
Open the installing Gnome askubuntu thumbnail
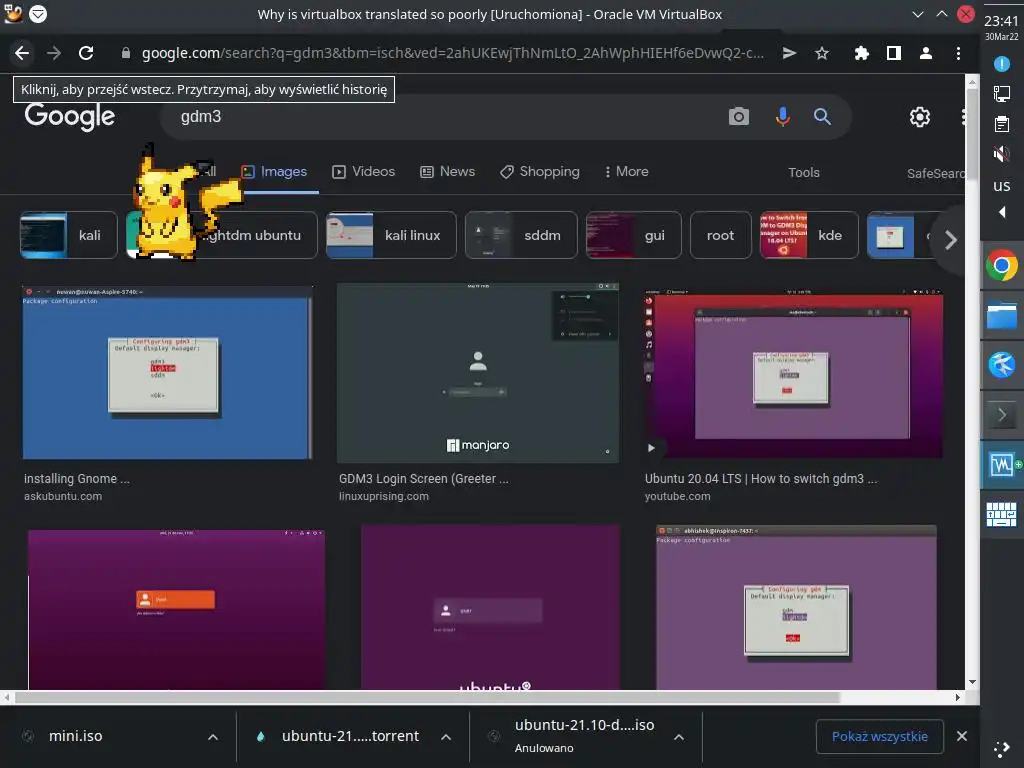pos(167,372)
